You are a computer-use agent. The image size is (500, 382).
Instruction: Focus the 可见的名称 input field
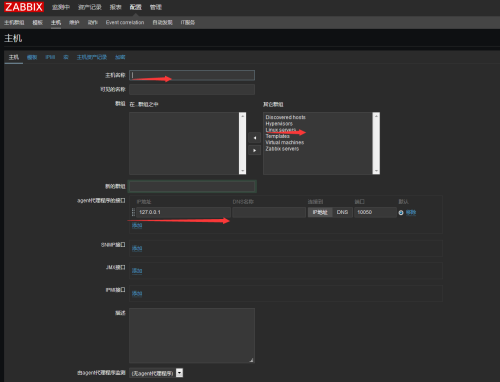(192, 89)
